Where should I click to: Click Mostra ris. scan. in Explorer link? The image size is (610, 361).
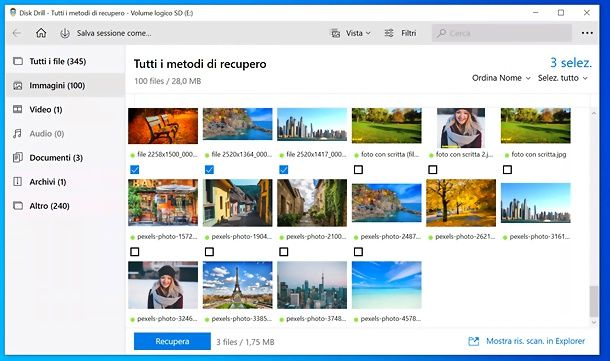pyautogui.click(x=535, y=341)
